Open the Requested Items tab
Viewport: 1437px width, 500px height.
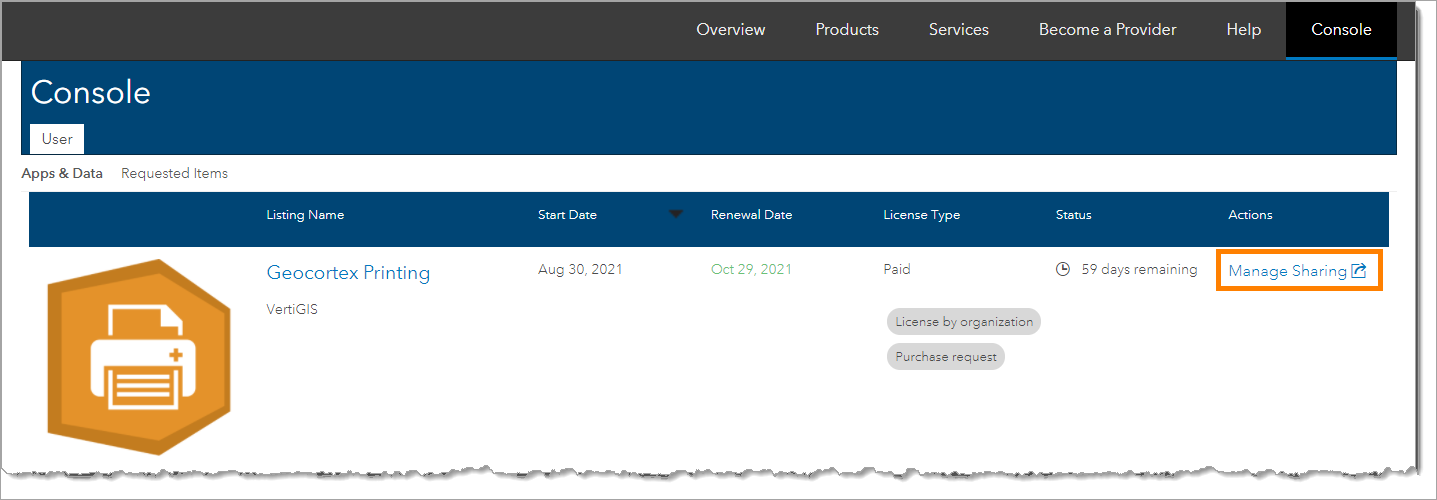[x=174, y=173]
